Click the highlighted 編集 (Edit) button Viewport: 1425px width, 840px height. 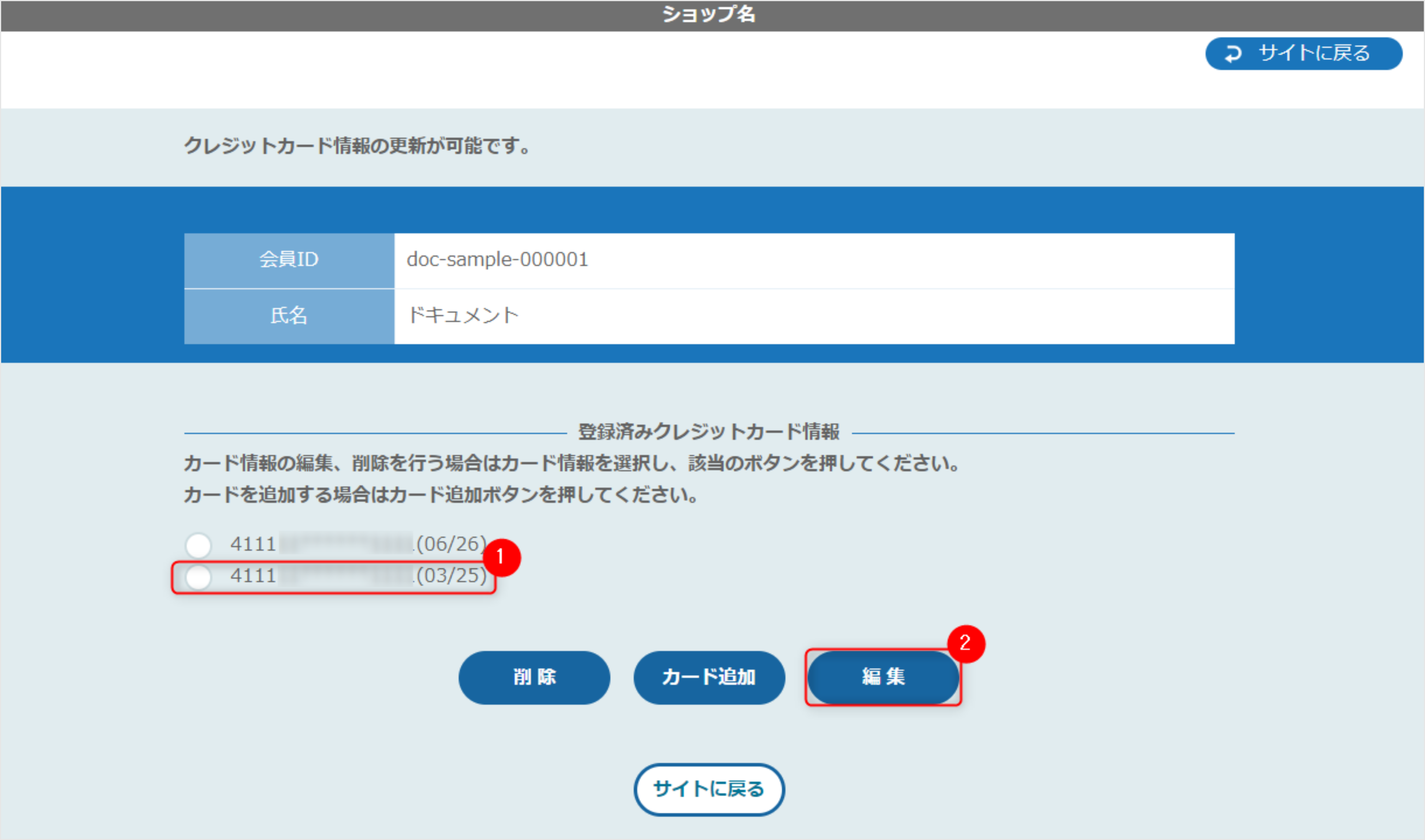click(x=883, y=677)
